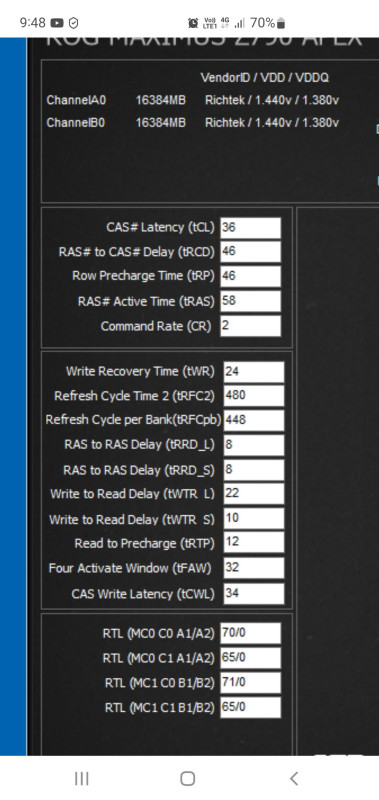Select the Write Recovery Time (tWR) field

point(254,372)
